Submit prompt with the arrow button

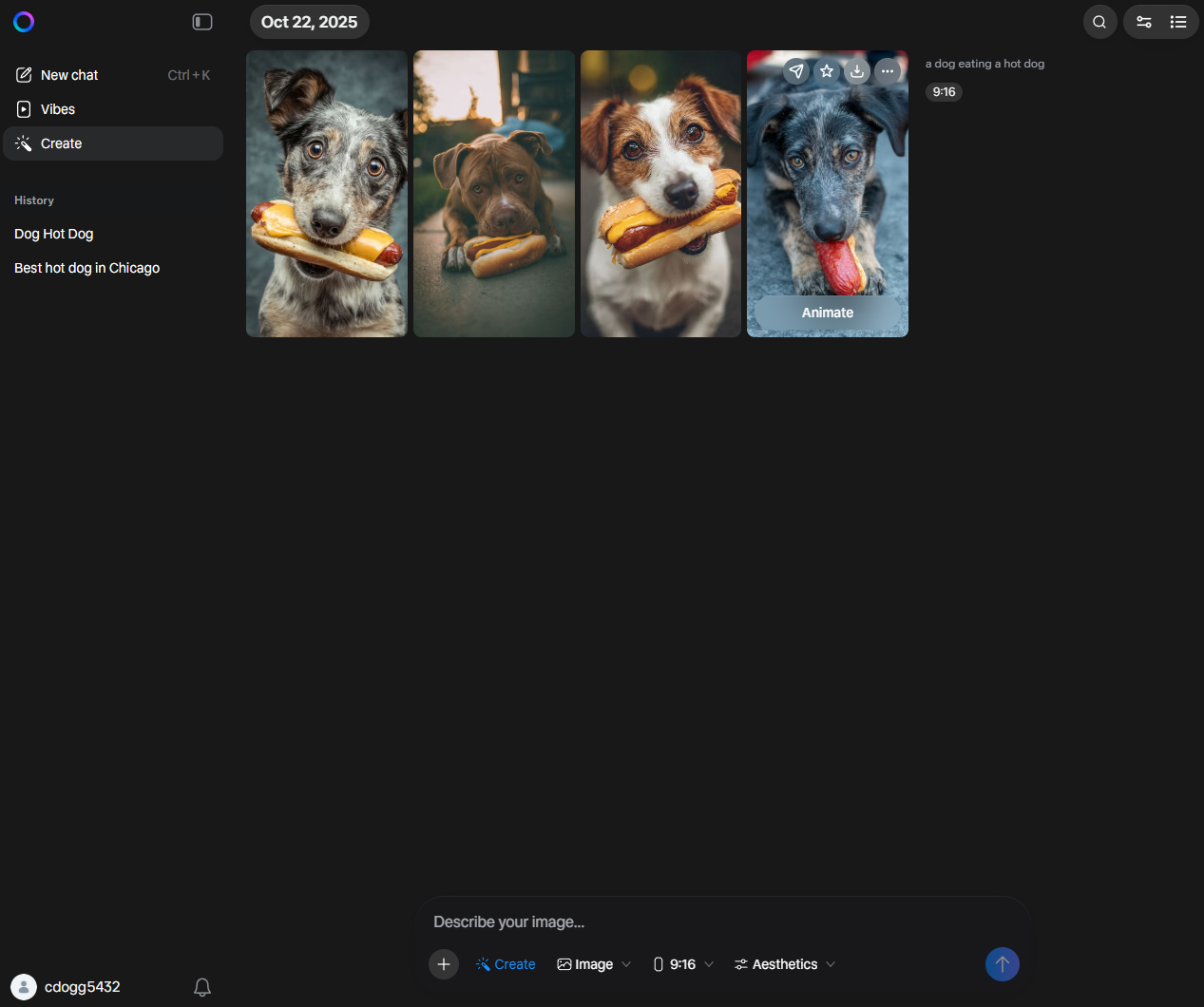click(x=1002, y=964)
